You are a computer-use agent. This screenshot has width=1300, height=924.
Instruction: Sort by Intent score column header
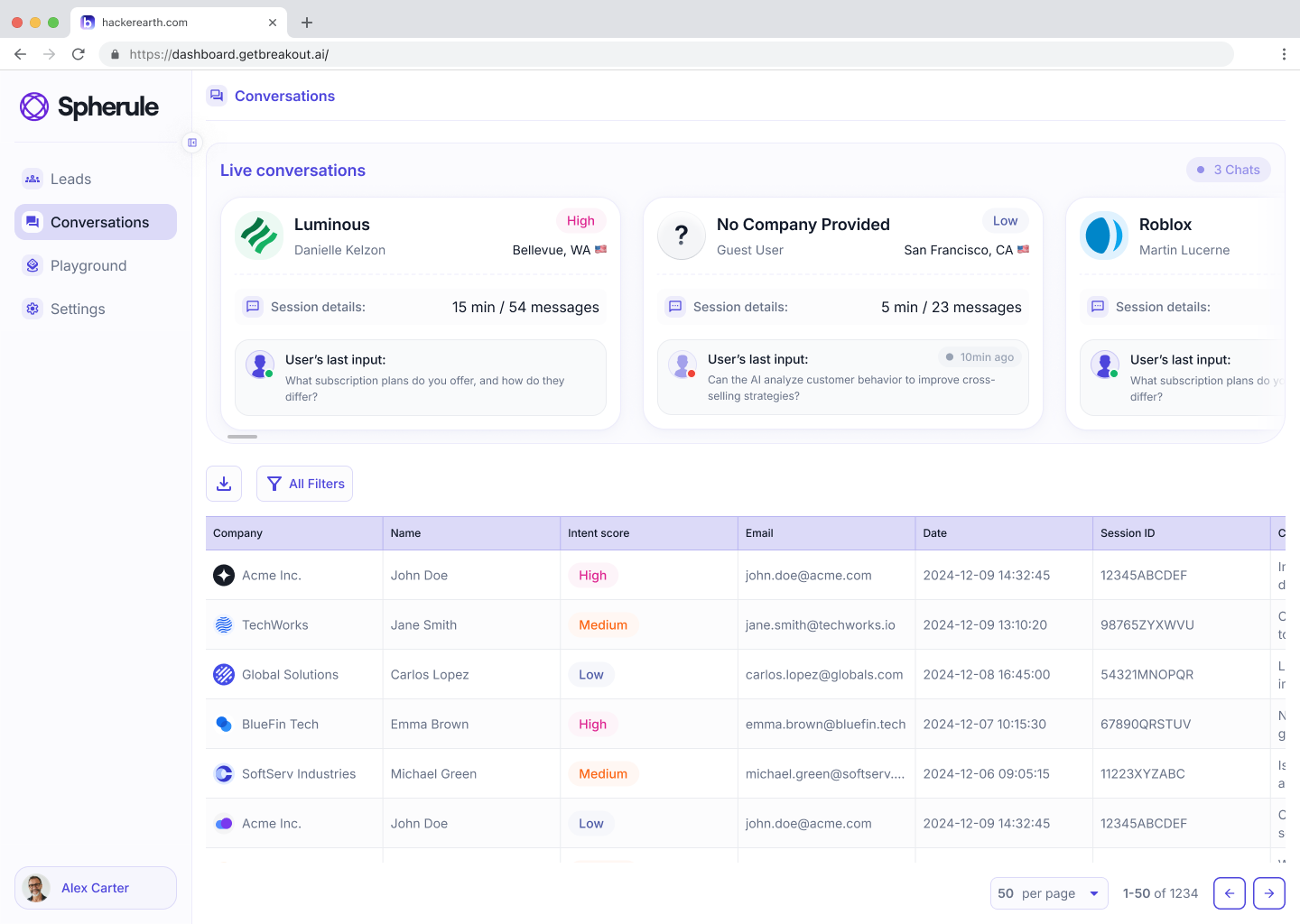tap(599, 533)
